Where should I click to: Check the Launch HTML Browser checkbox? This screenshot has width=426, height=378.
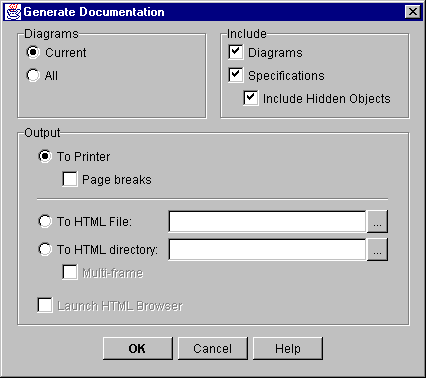pos(45,305)
